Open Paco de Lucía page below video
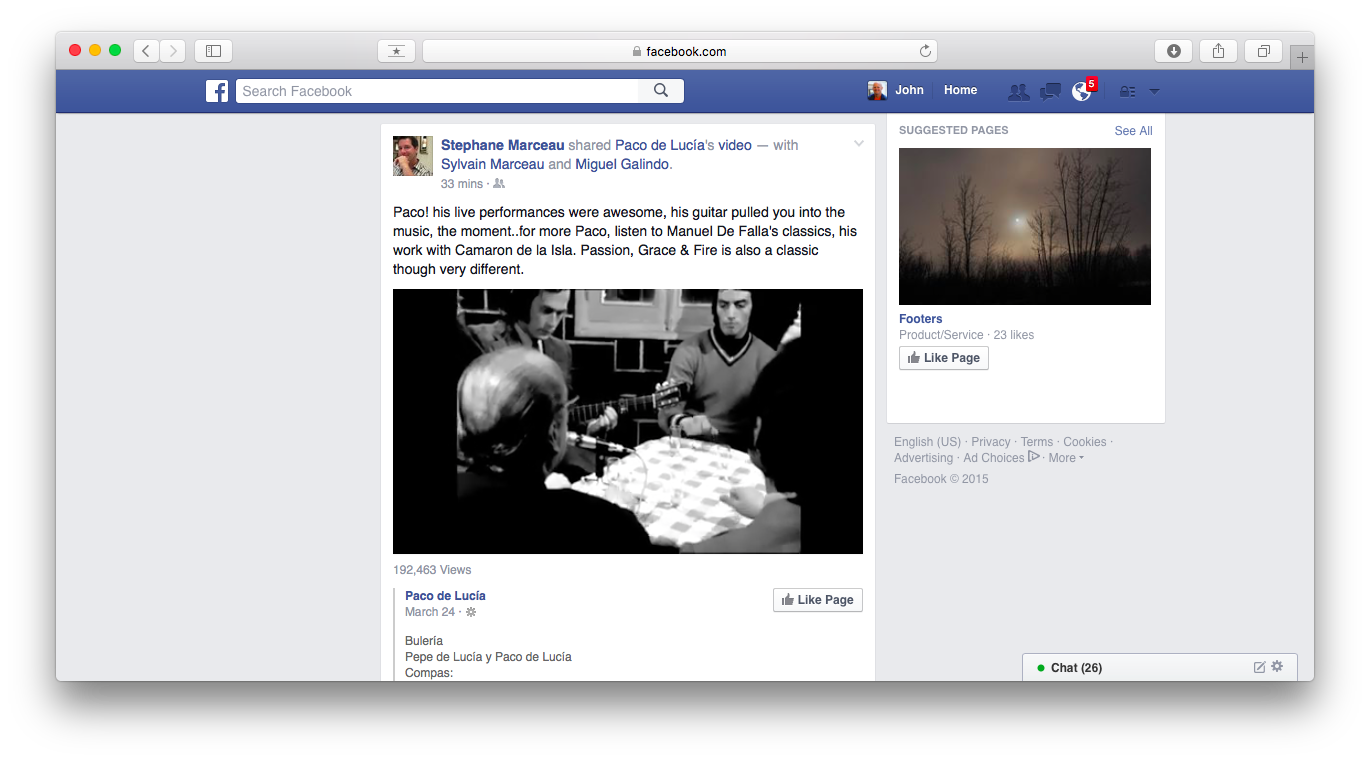The image size is (1370, 761). click(445, 596)
